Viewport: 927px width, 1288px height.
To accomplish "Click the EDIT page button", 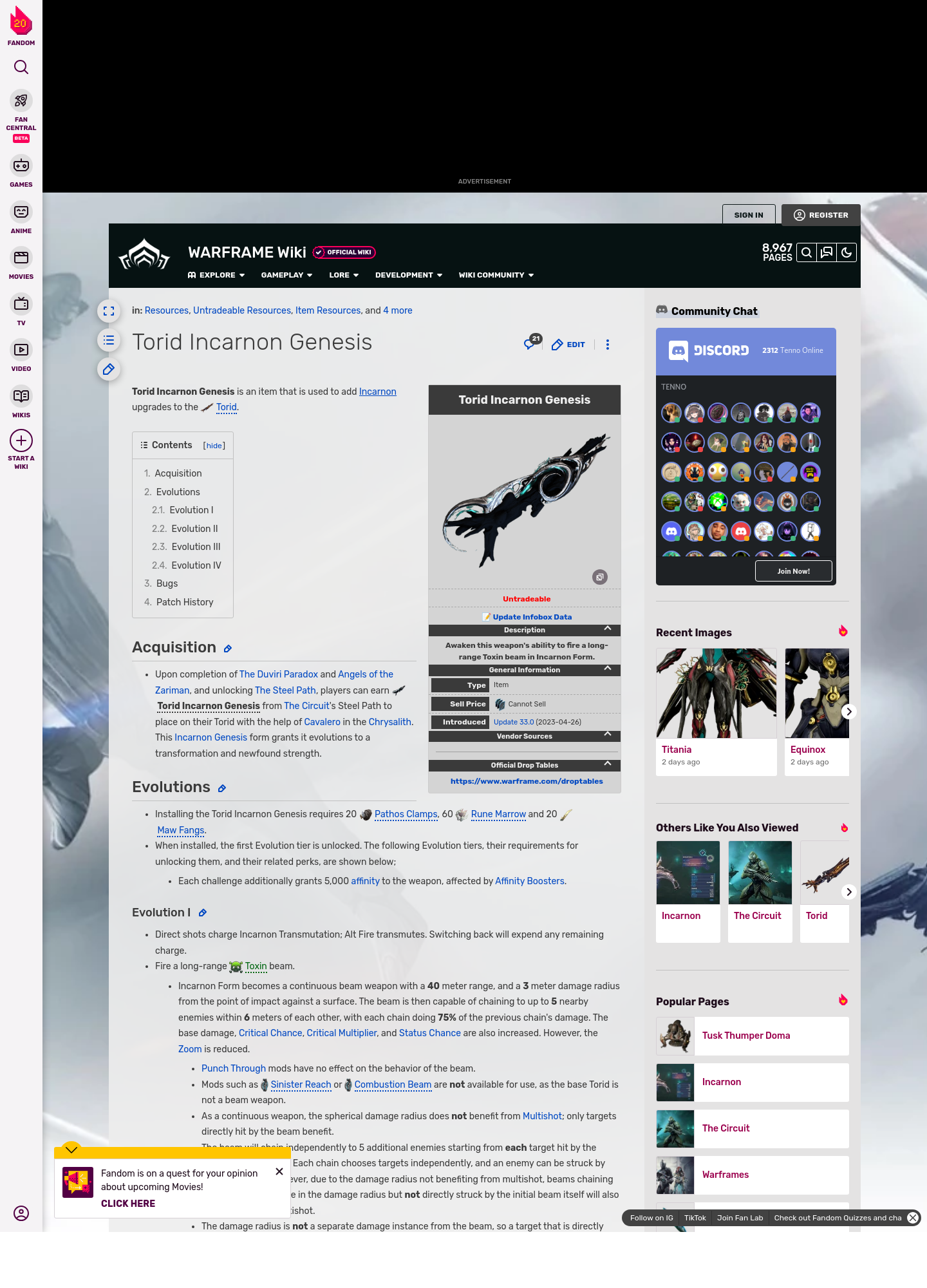I will point(568,345).
